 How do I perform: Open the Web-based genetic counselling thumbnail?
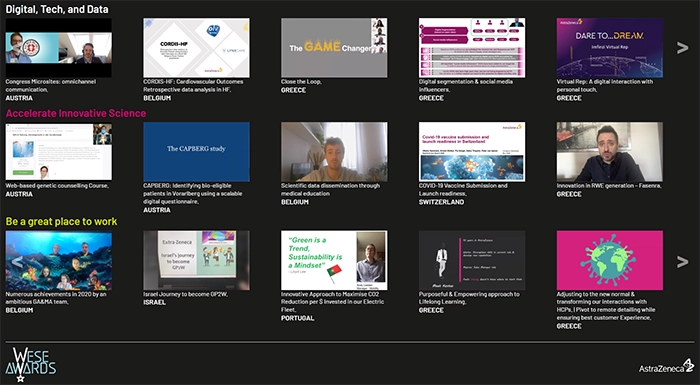pos(58,151)
